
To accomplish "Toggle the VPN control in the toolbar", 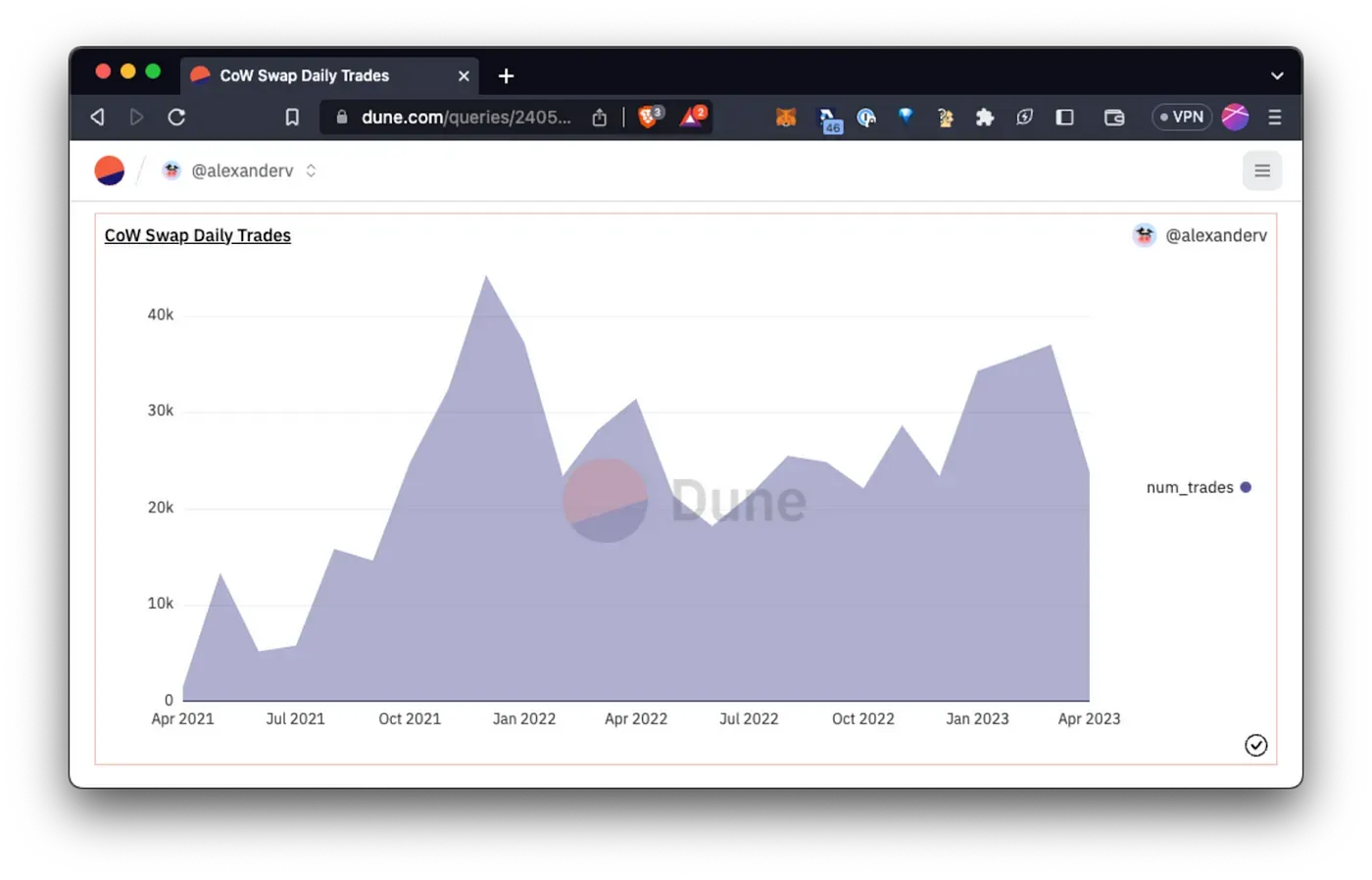I will [1182, 117].
